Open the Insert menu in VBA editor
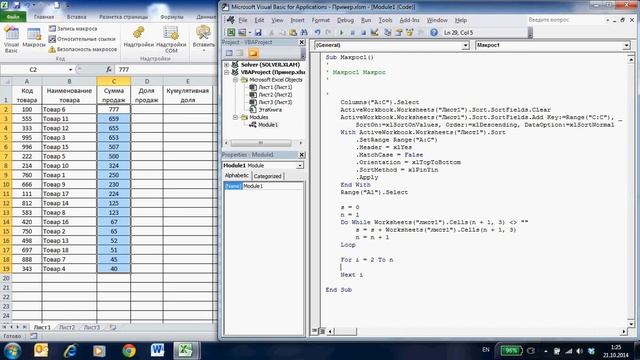 [x=297, y=20]
